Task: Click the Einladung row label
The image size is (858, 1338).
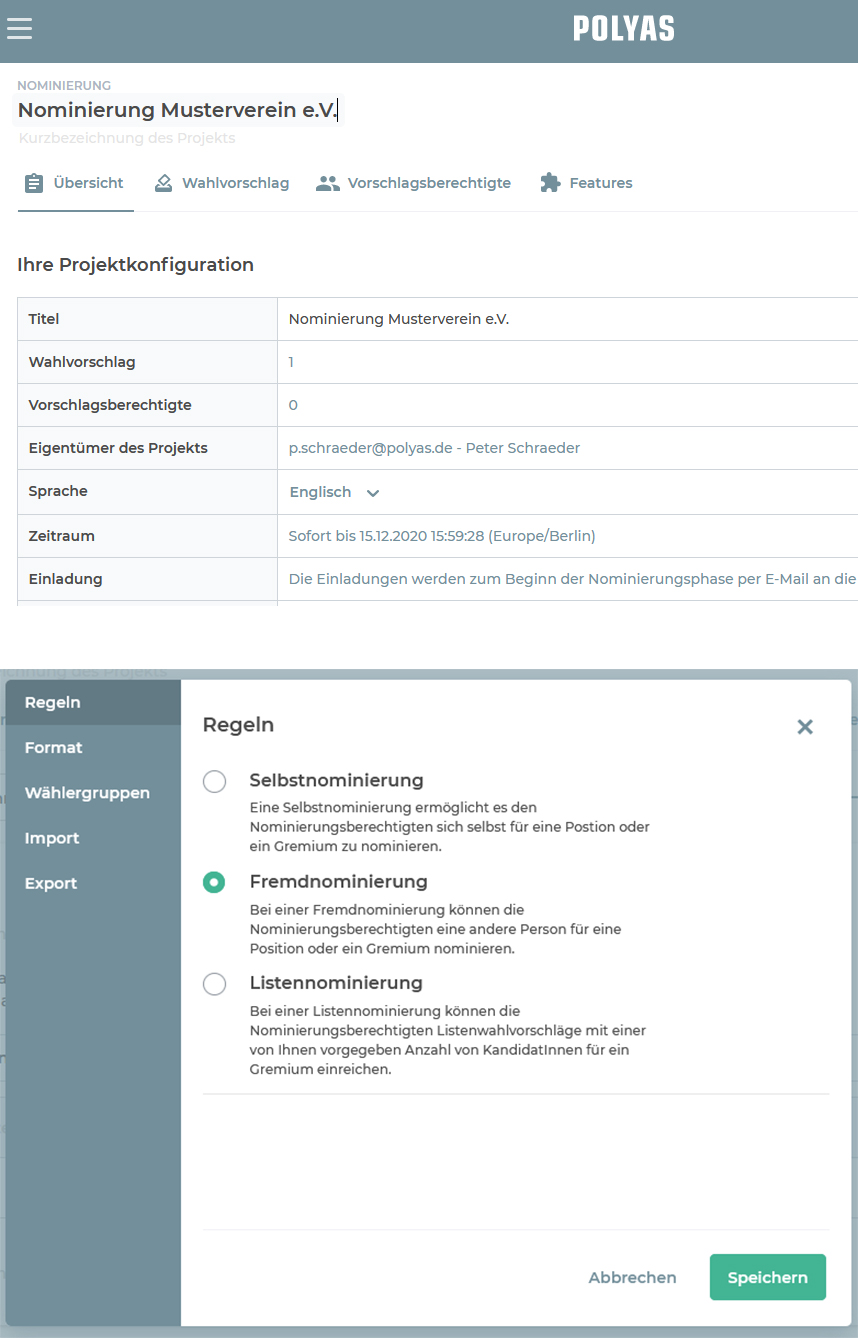Action: point(66,579)
